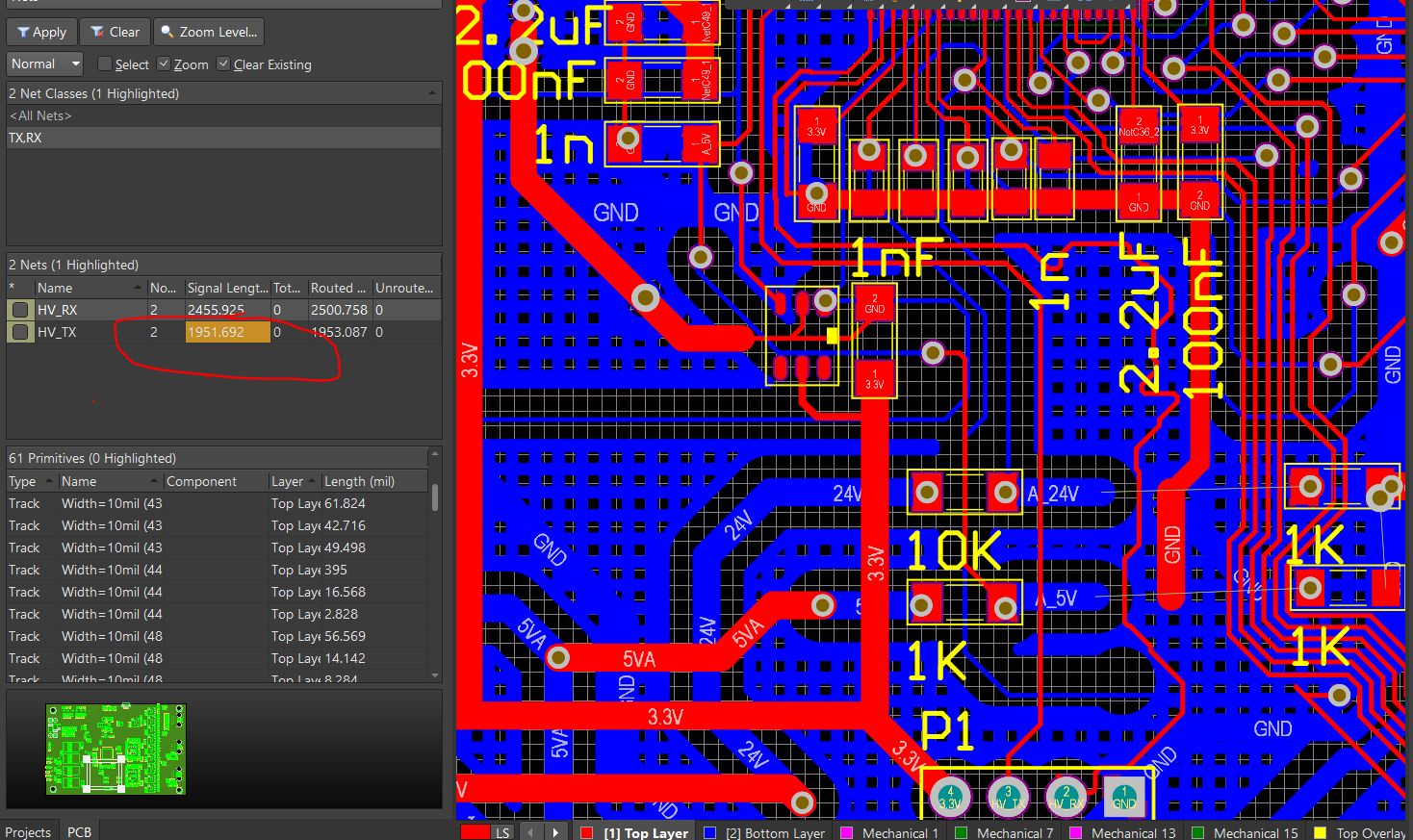Toggle the Clear Existing checkbox
The height and width of the screenshot is (840, 1413).
pos(223,64)
